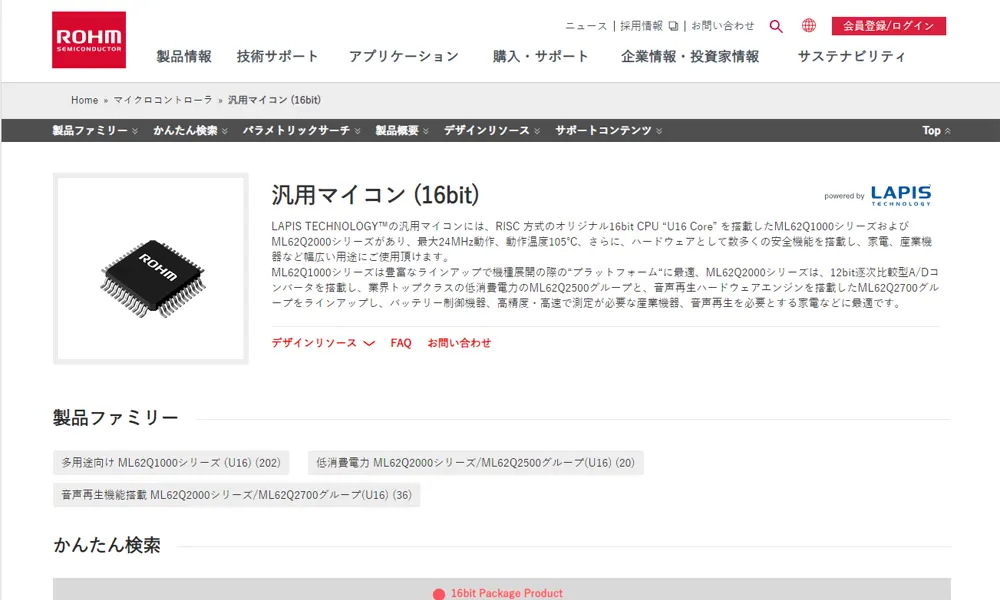Click the 会員登録/ログイン button
1000x600 pixels.
(x=888, y=26)
